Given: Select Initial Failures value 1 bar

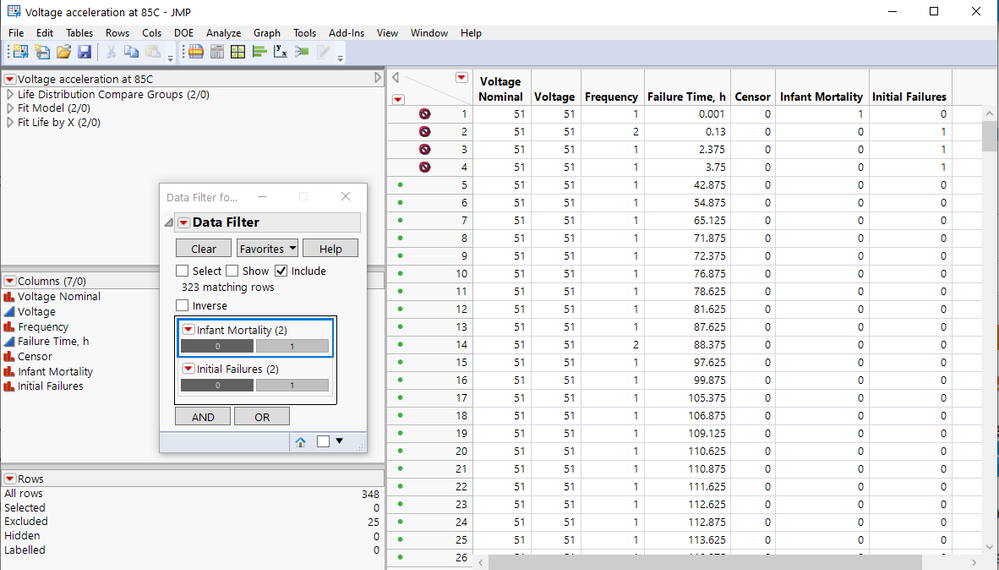Looking at the screenshot, I should click(x=292, y=385).
